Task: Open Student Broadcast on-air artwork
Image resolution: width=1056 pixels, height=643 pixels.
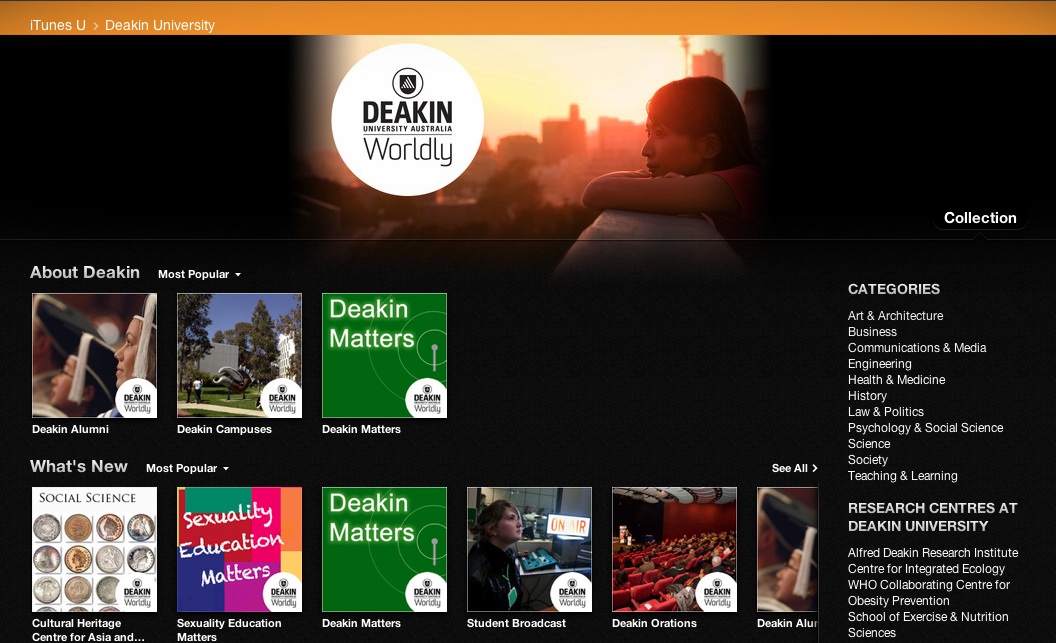Action: [x=529, y=549]
